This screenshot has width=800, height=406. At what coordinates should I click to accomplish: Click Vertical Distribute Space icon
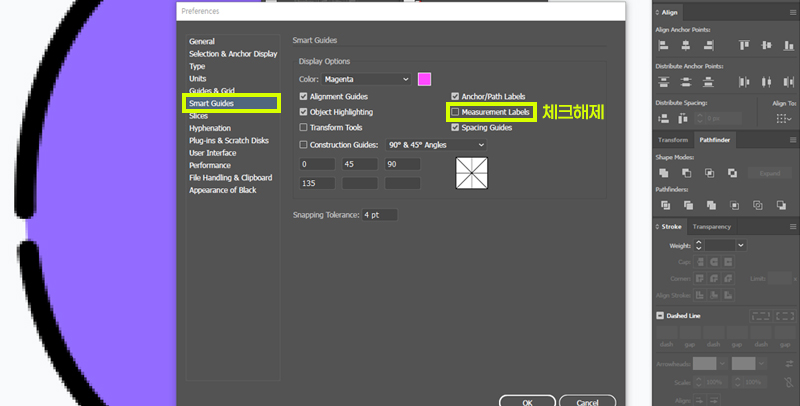663,118
